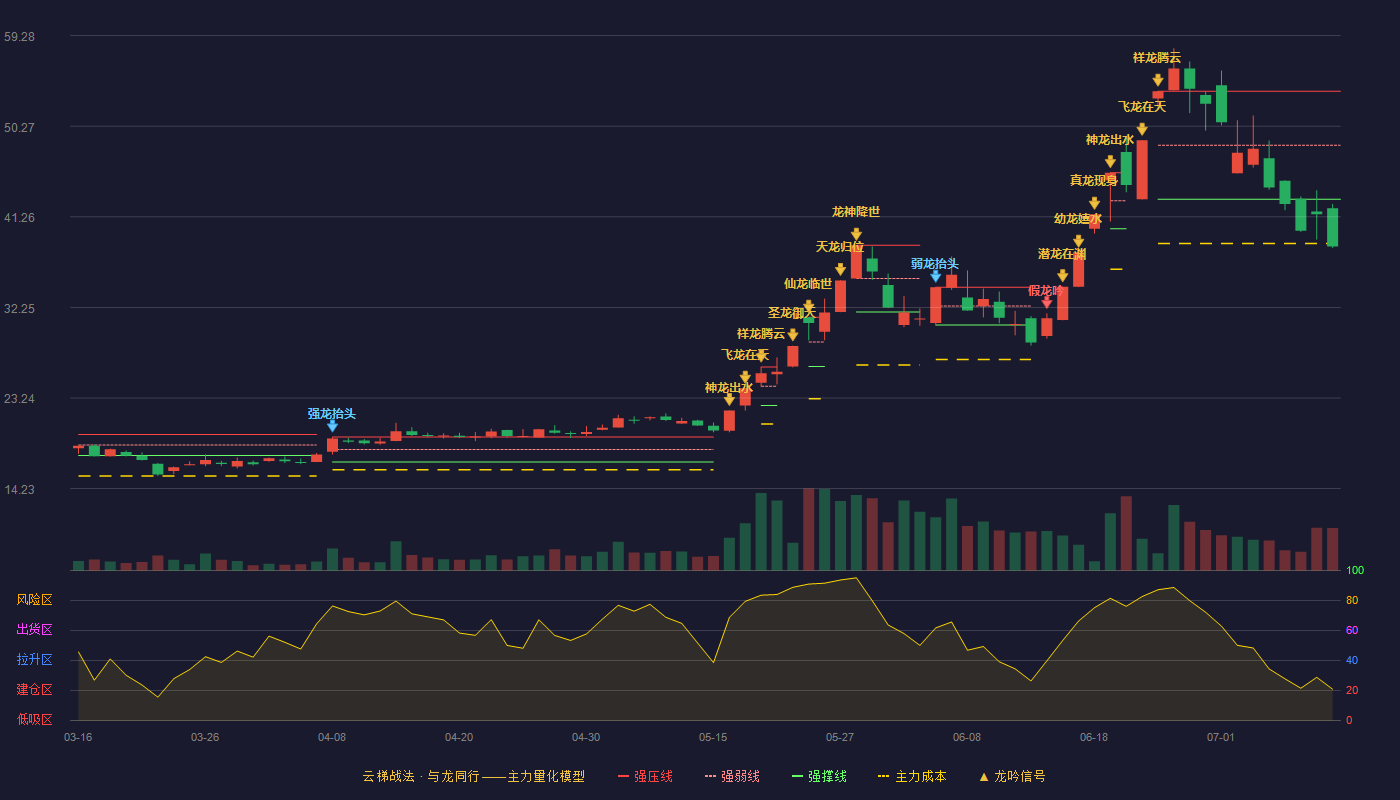
Task: Select the 拉升区 zone label
Action: pos(34,660)
